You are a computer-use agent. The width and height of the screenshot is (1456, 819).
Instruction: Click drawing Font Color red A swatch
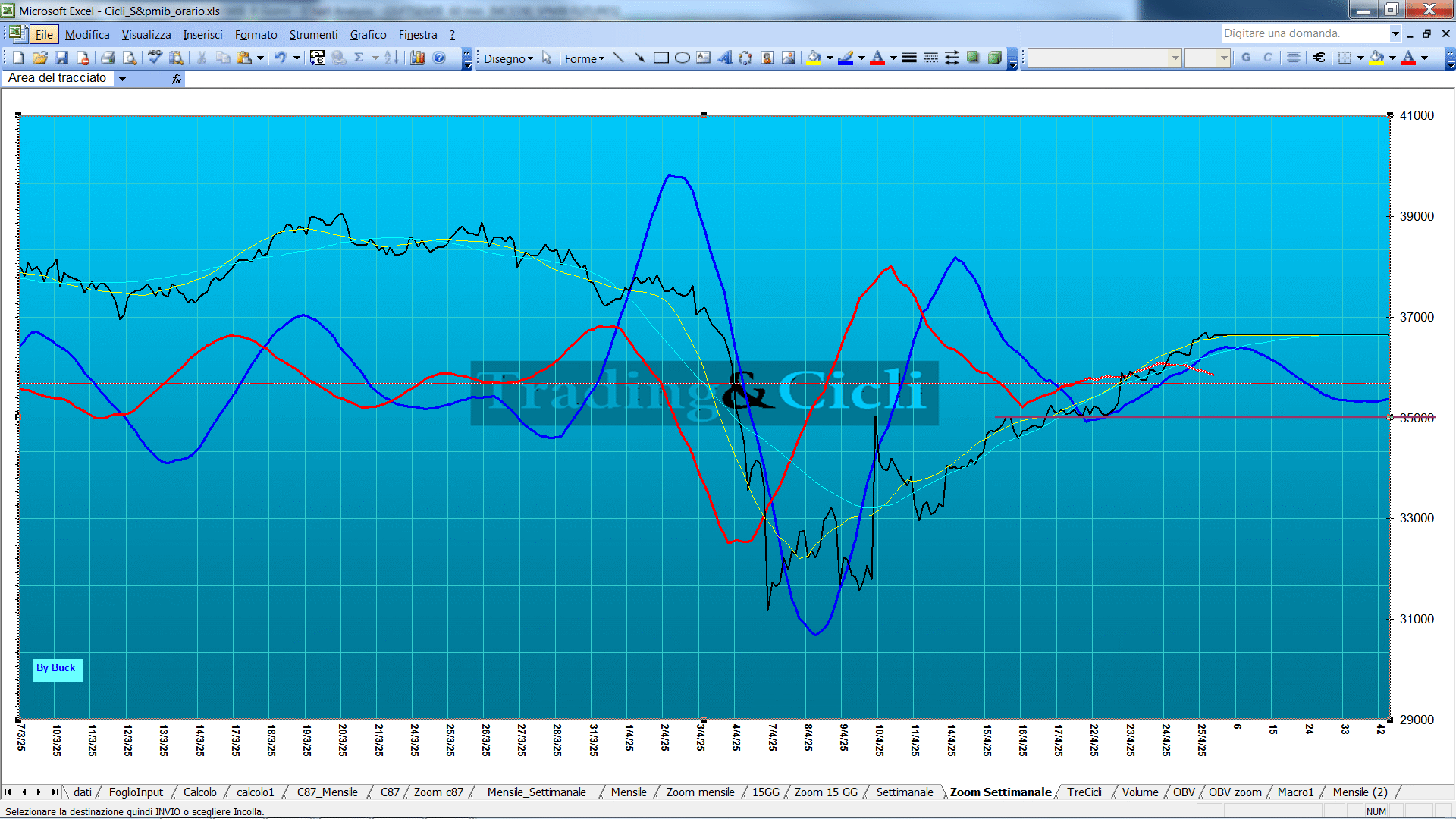click(877, 58)
